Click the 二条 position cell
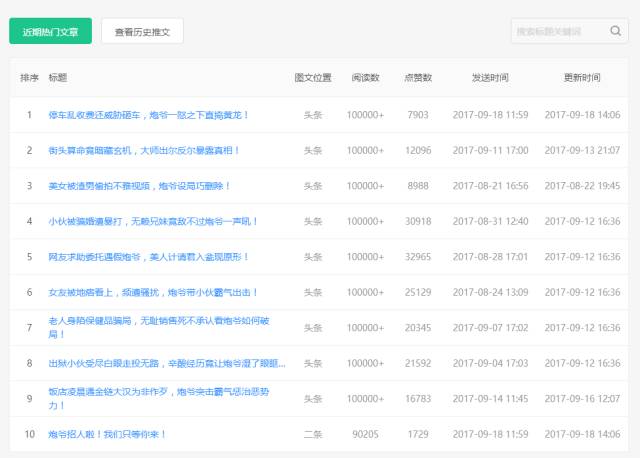This screenshot has width=640, height=458. pyautogui.click(x=313, y=434)
